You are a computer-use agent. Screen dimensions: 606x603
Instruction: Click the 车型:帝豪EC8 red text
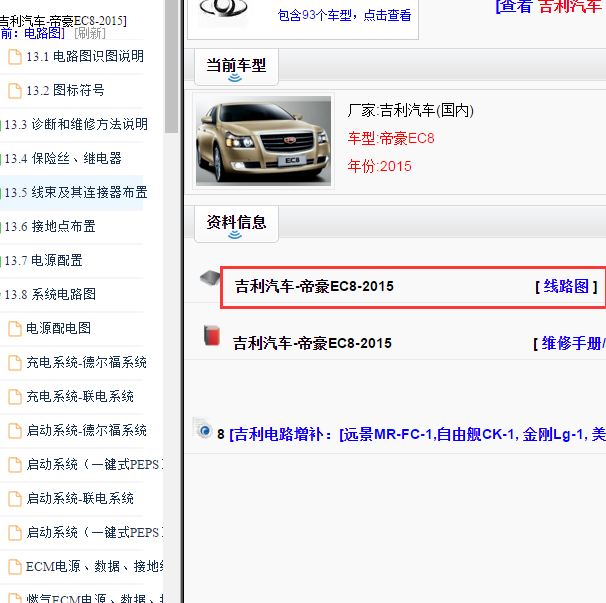(x=391, y=138)
